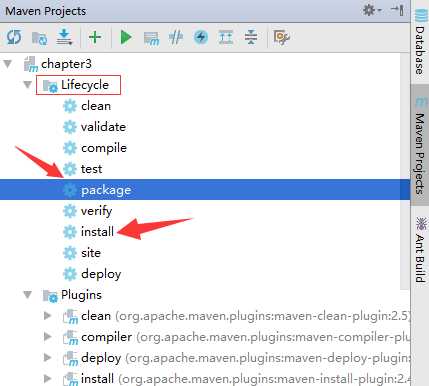
Task: Click the tree vertical scrollbar
Action: tap(405, 172)
